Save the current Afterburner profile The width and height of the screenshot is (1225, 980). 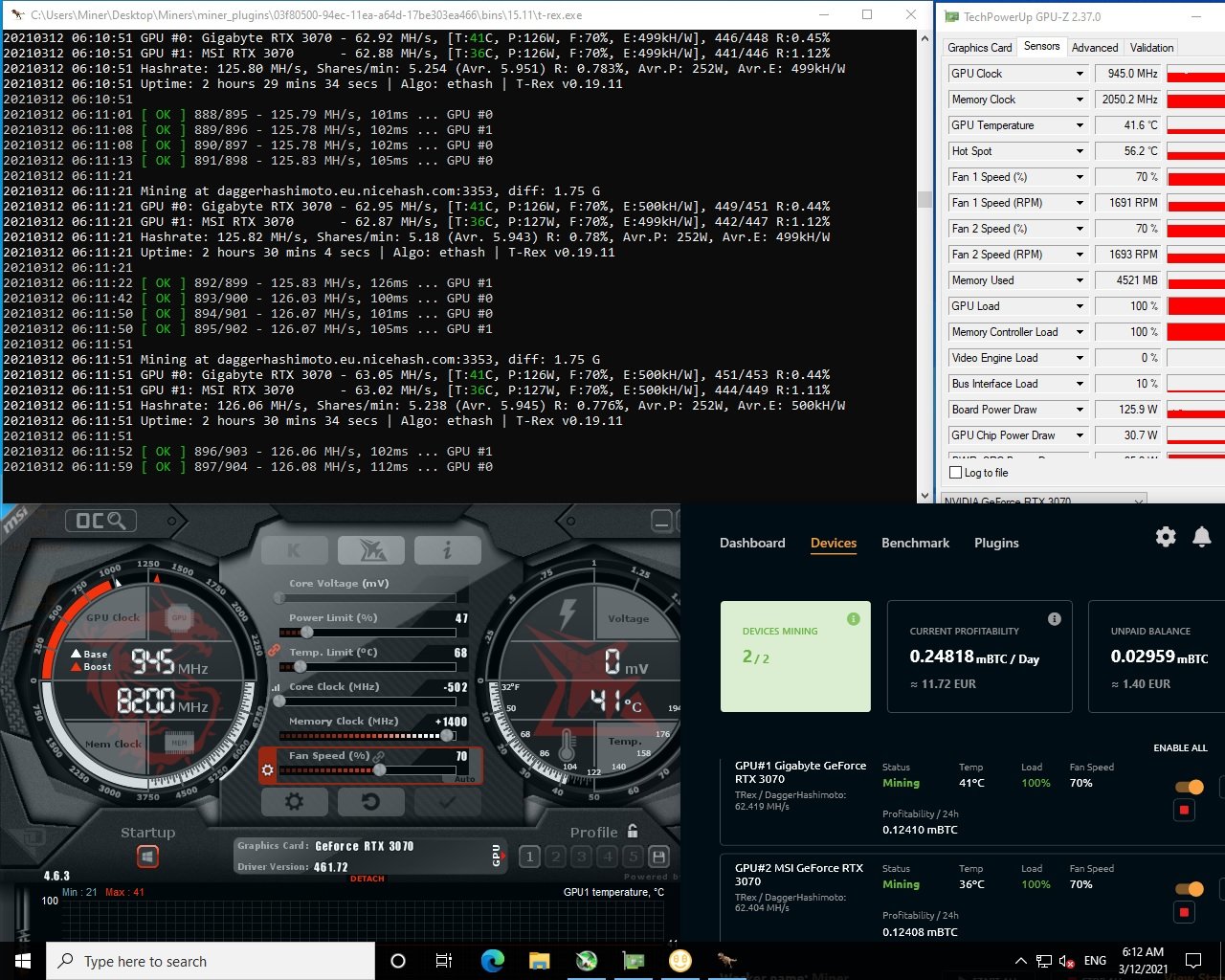[x=658, y=857]
